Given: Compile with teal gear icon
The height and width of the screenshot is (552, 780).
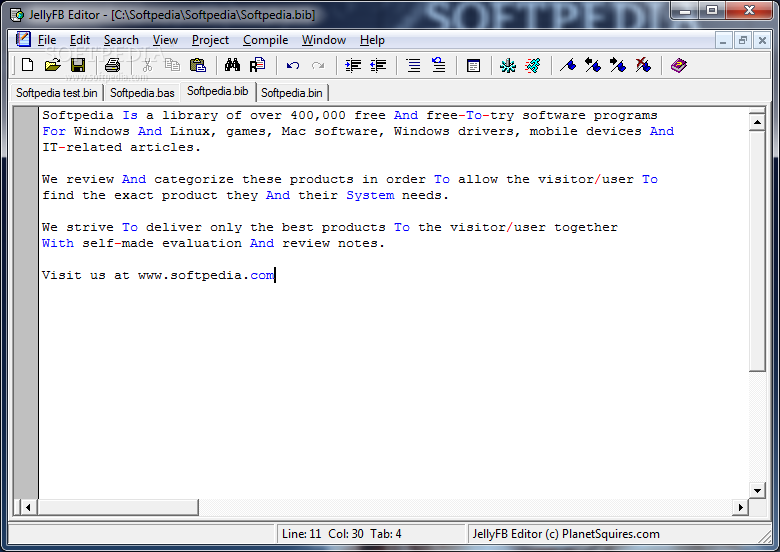Looking at the screenshot, I should (508, 65).
